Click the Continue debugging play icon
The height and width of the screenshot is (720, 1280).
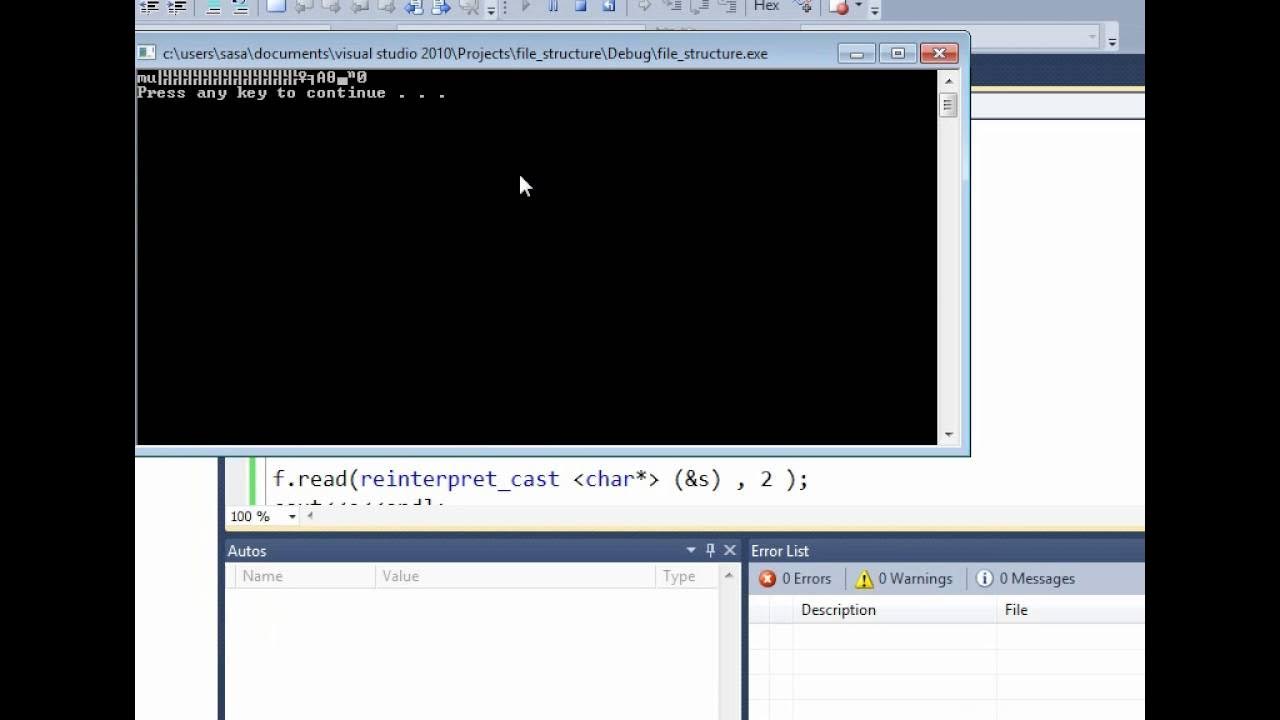tap(526, 6)
